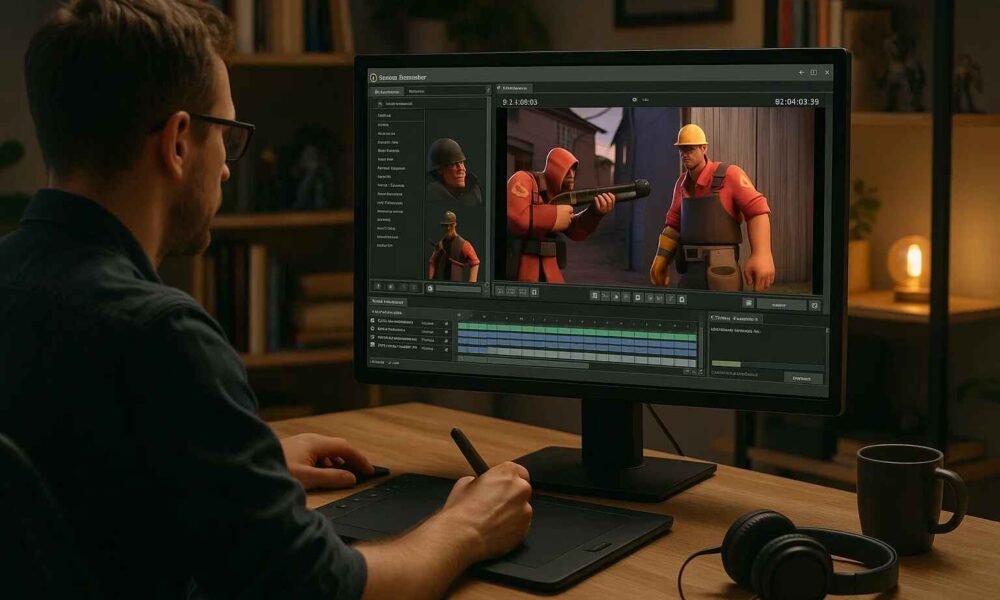Select the first tab of the left browser panel
This screenshot has width=1000, height=600.
387,92
